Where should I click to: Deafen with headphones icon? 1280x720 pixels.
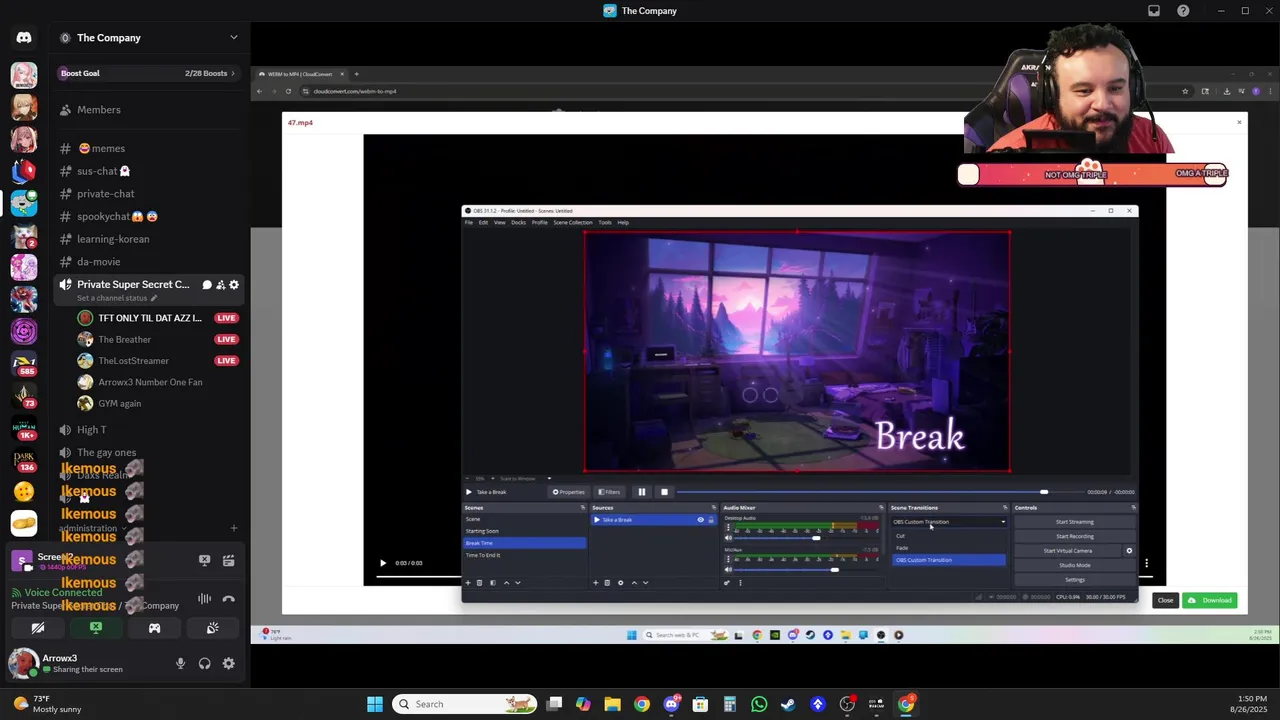(x=205, y=664)
